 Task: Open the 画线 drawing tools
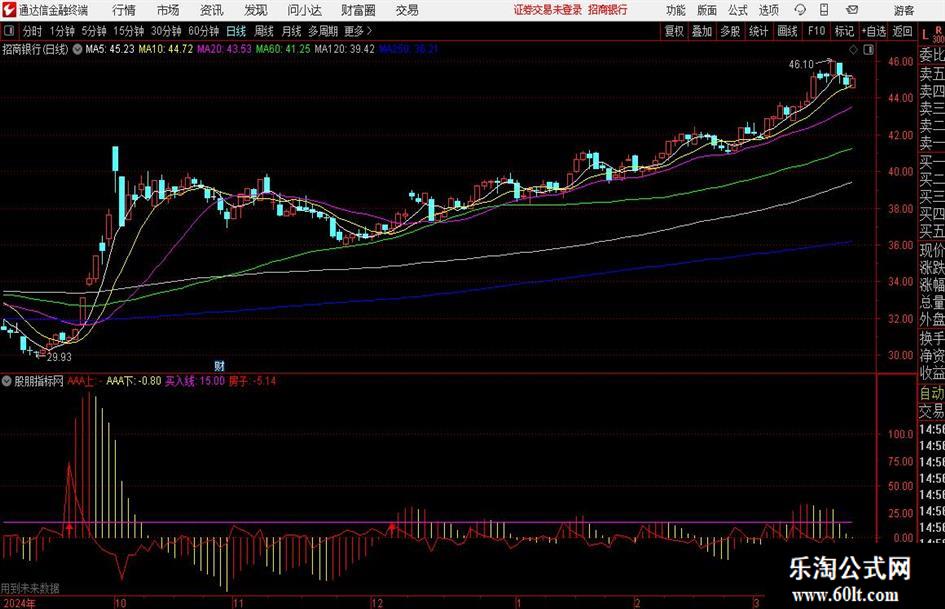click(x=787, y=31)
